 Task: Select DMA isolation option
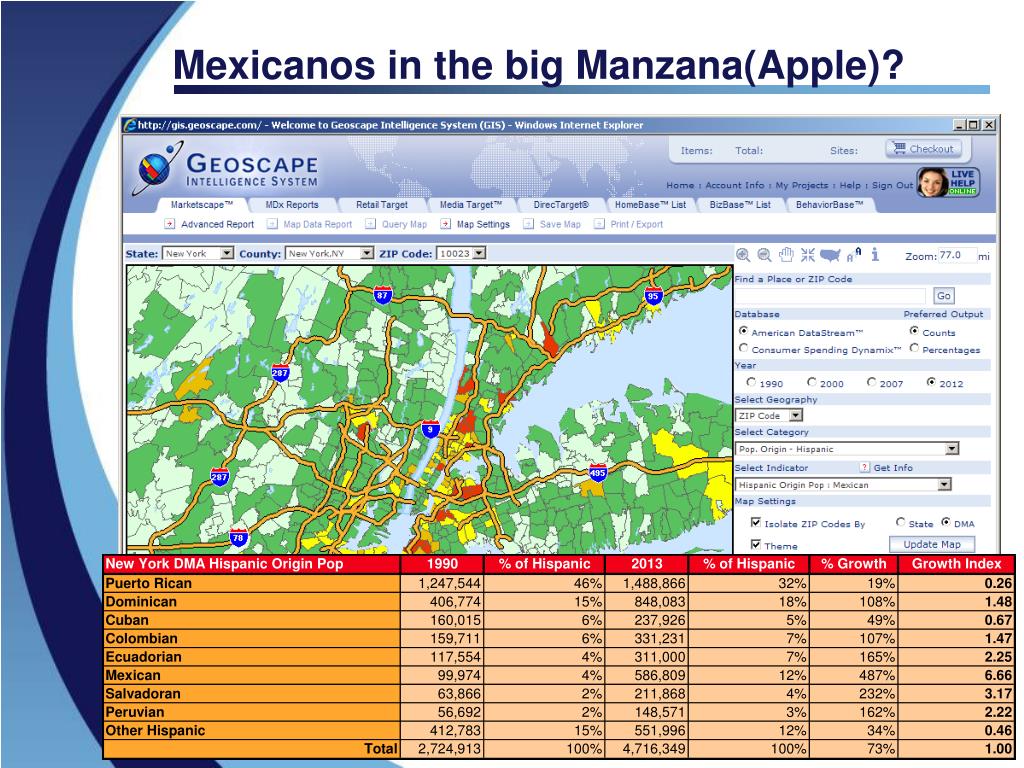coord(946,522)
